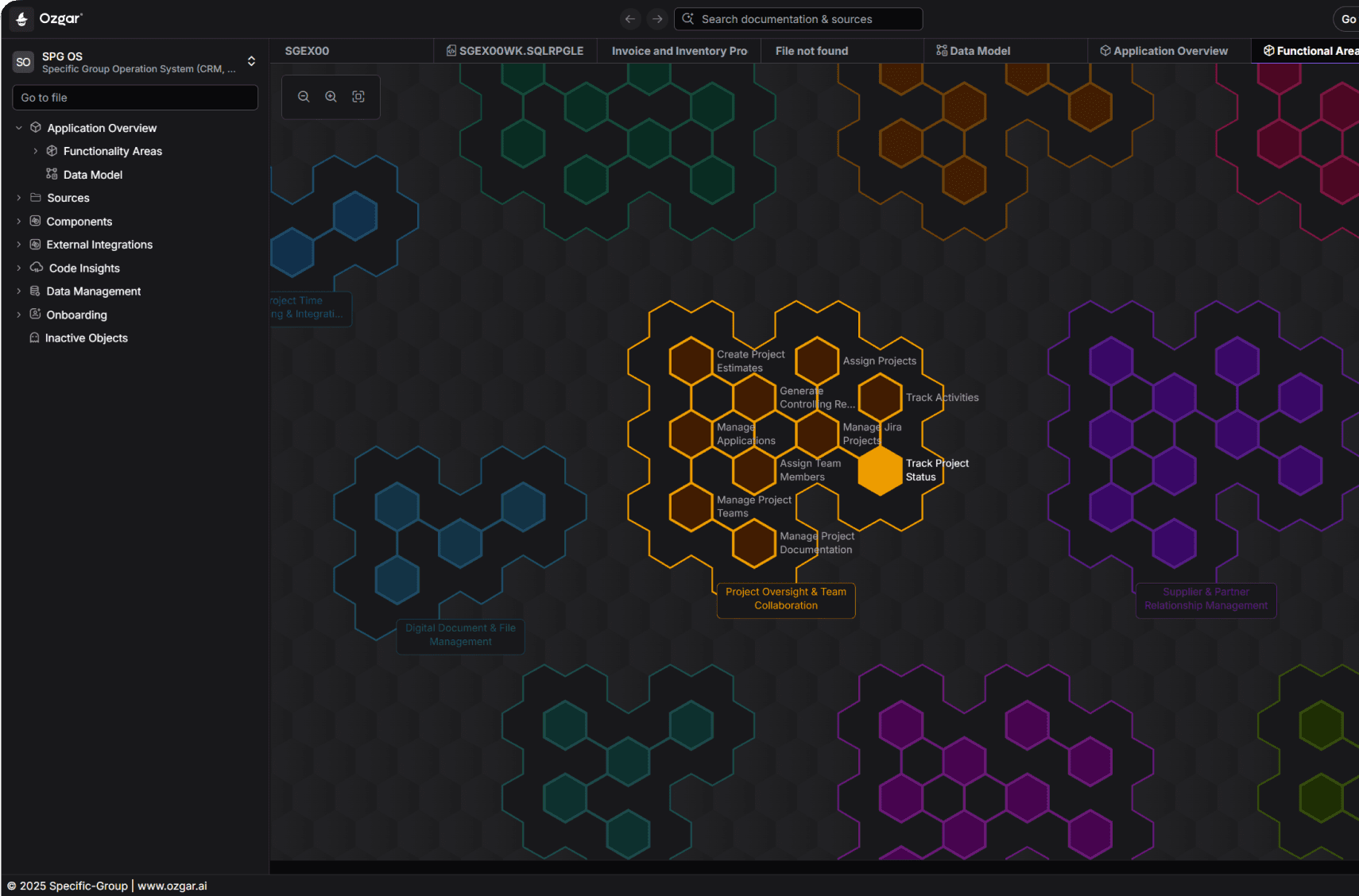Switch to the Data Model tab
This screenshot has height=896, width=1359.
click(x=979, y=50)
